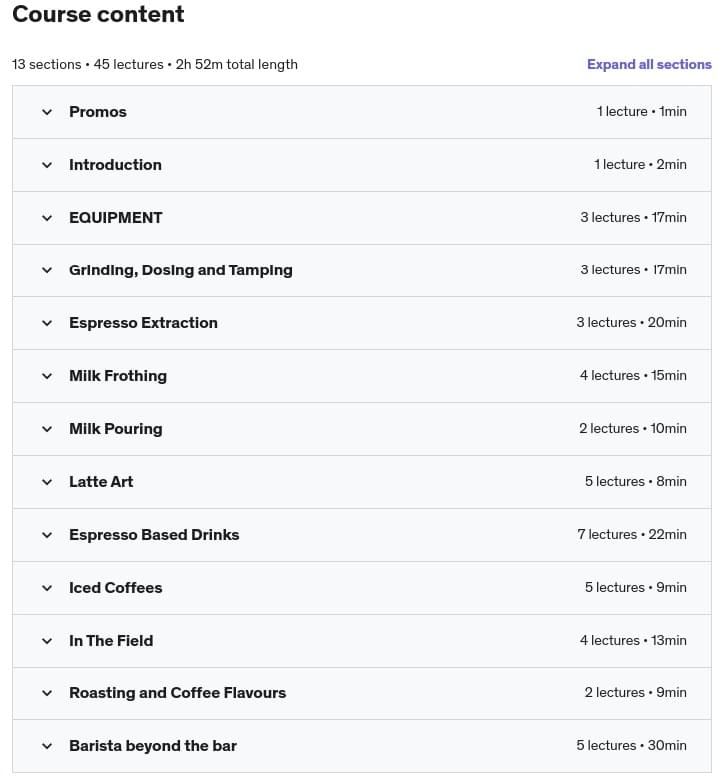Click the '7 lectures • 22min' label
The width and height of the screenshot is (718, 779).
tap(632, 535)
